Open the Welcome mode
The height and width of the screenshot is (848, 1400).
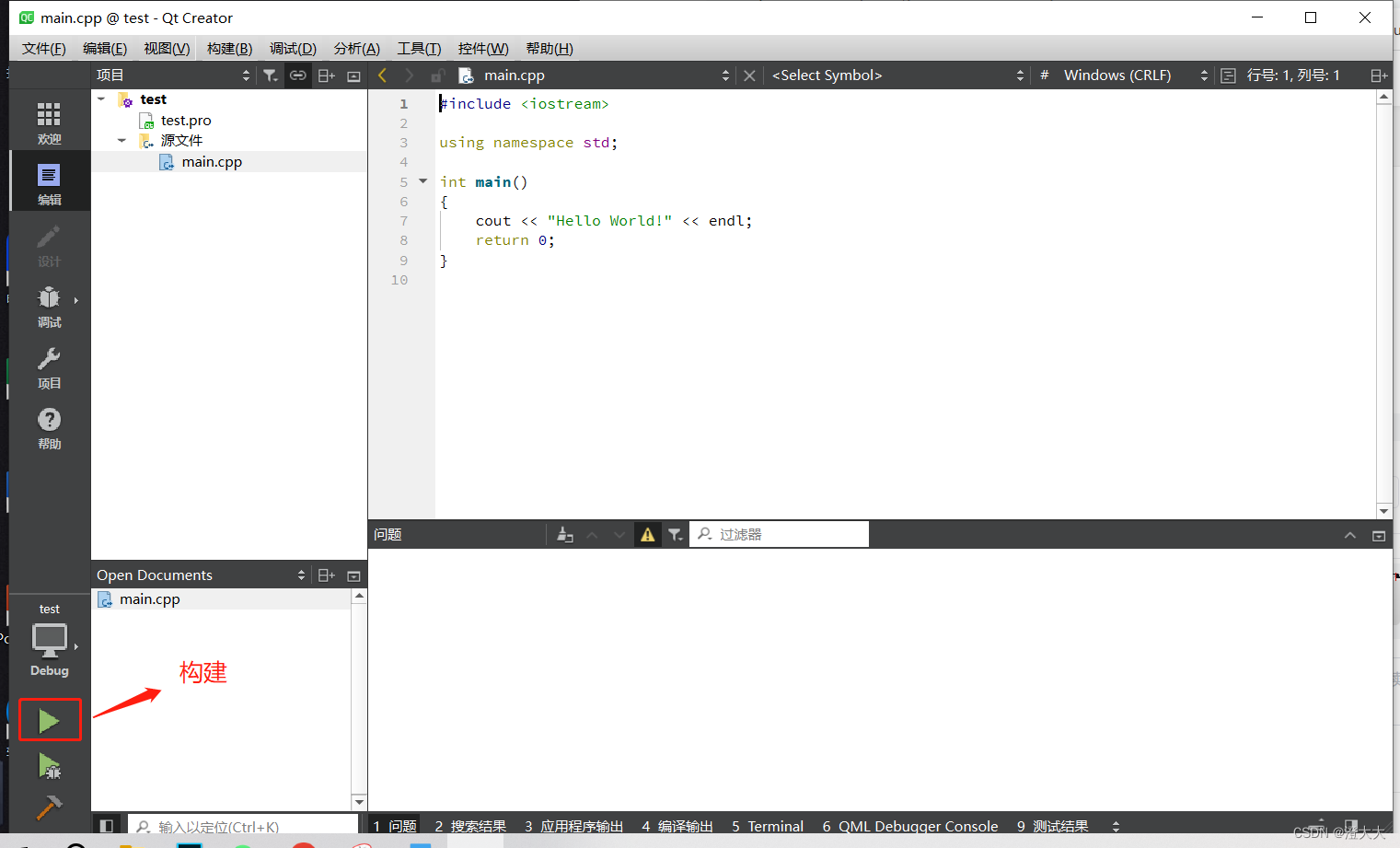50,123
